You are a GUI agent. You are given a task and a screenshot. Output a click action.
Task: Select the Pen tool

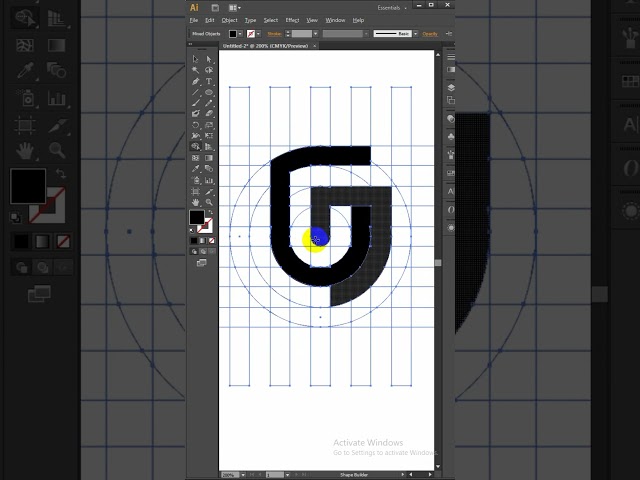click(196, 81)
